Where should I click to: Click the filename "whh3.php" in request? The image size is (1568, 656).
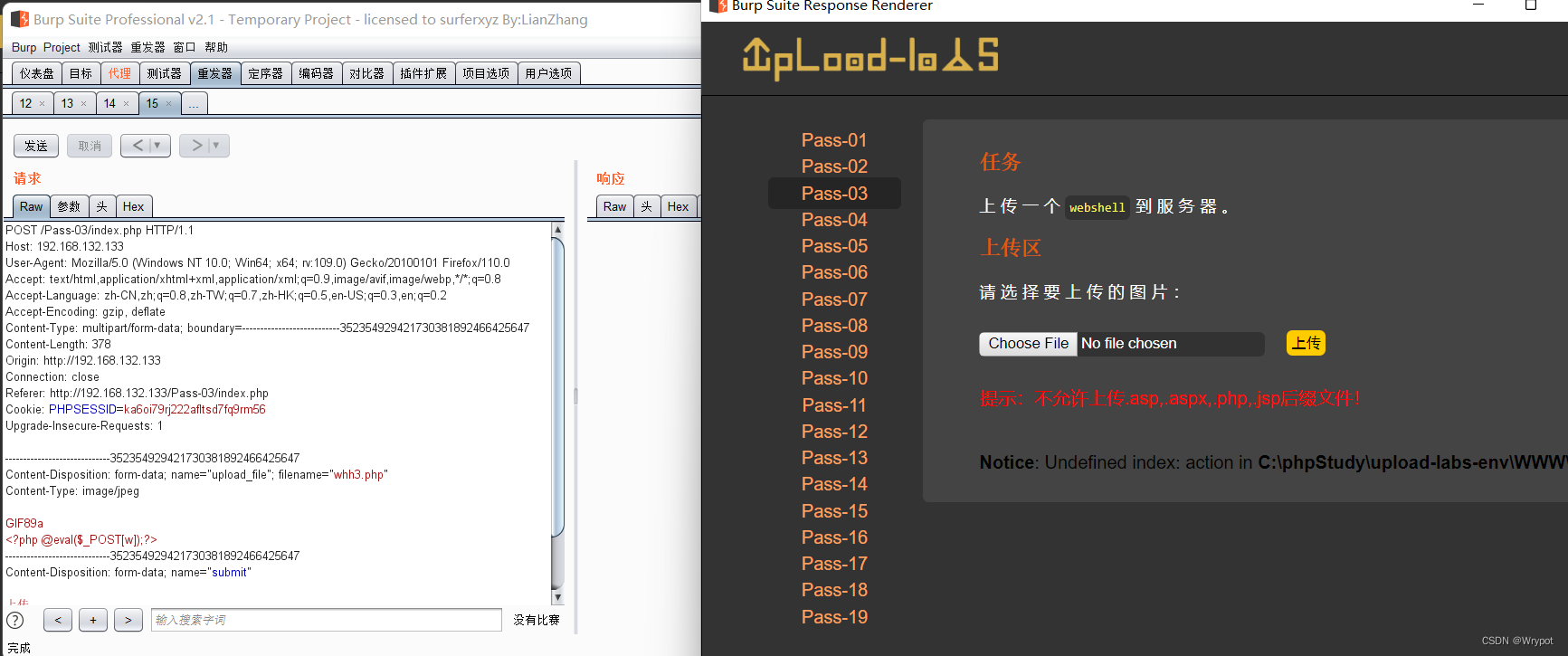[x=360, y=475]
